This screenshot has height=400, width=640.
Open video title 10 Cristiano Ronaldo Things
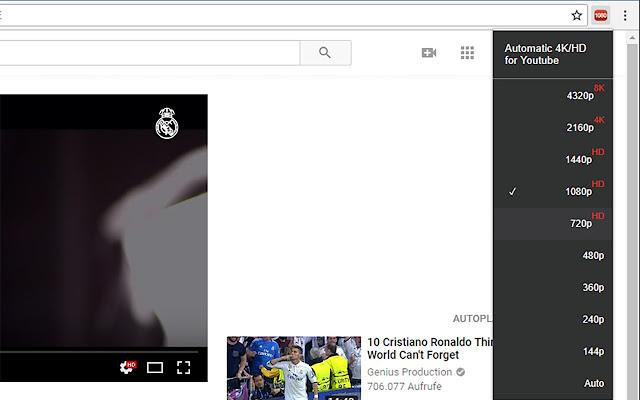click(430, 349)
